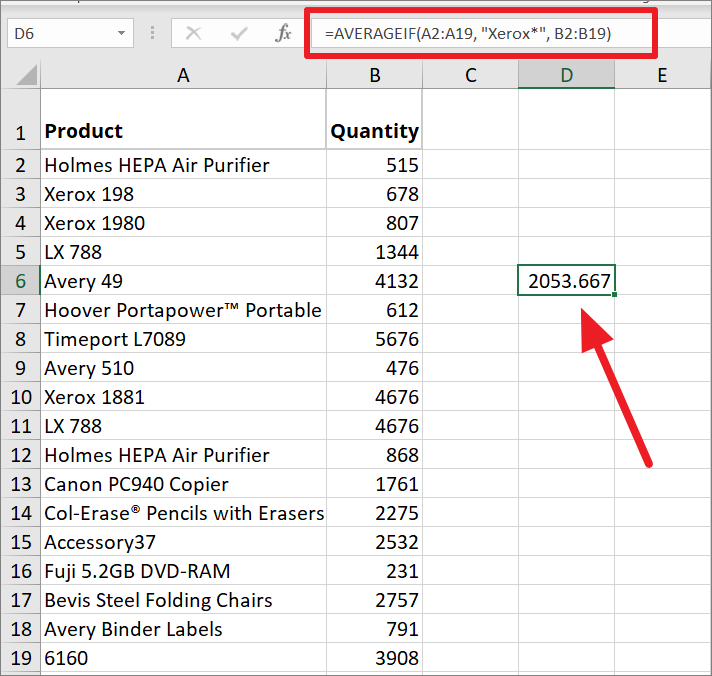The width and height of the screenshot is (712, 676).
Task: Select quantity cell 791
Action: pos(374,629)
